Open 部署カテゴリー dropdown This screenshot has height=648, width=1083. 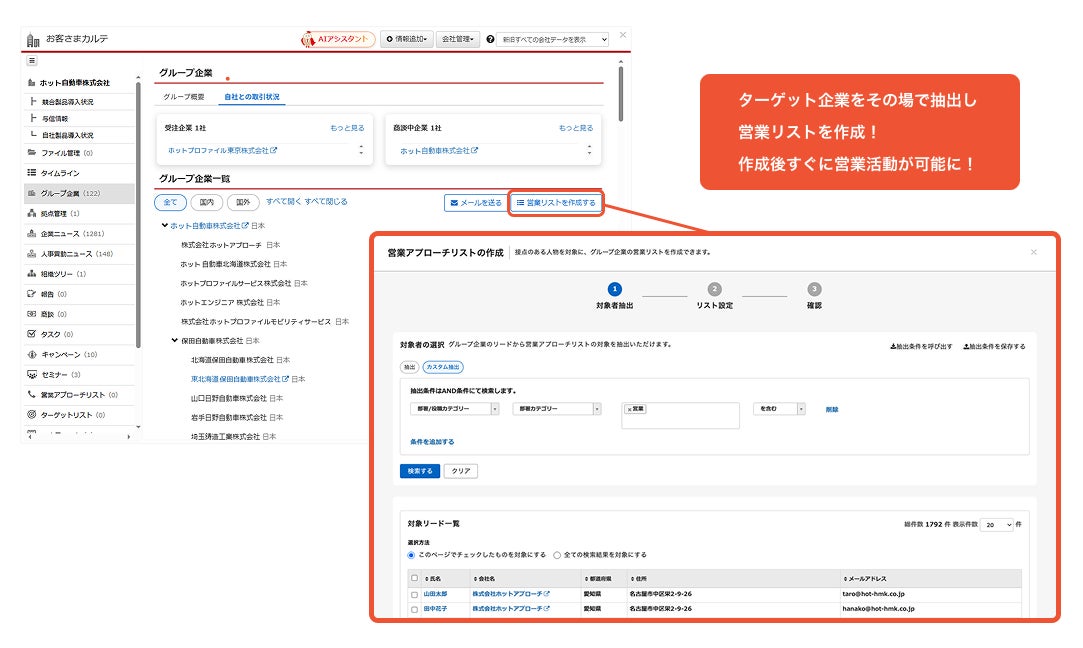[557, 409]
